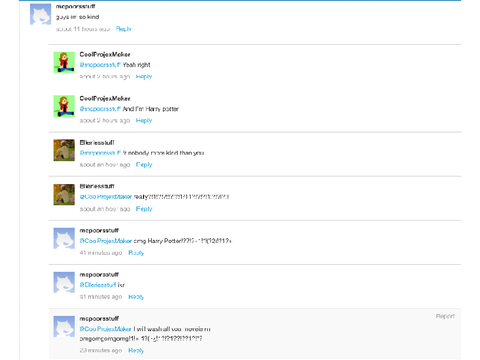Viewport: 480px width, 360px height.
Task: Open CoolProjexMaker username above 'Yeah right'
Action: [x=105, y=54]
